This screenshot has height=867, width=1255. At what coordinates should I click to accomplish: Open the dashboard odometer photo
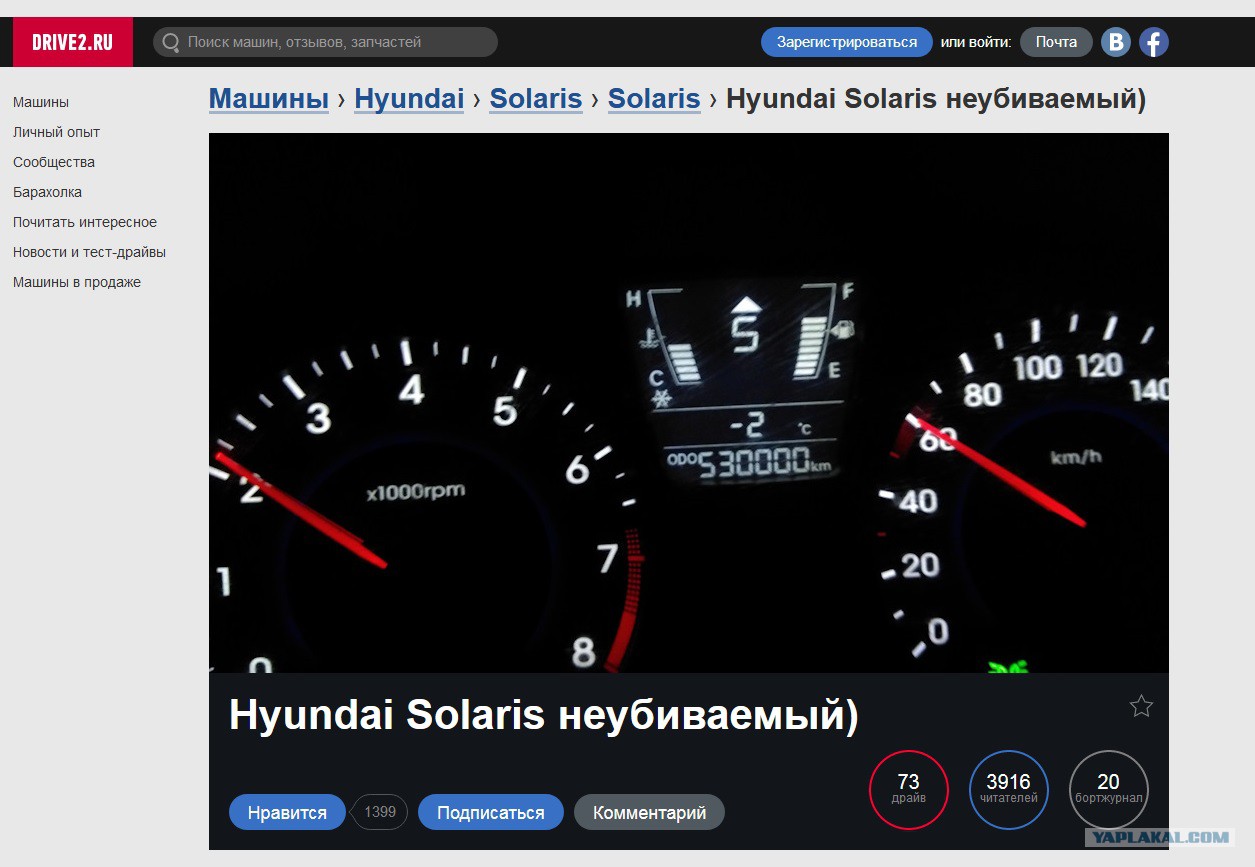pos(688,403)
